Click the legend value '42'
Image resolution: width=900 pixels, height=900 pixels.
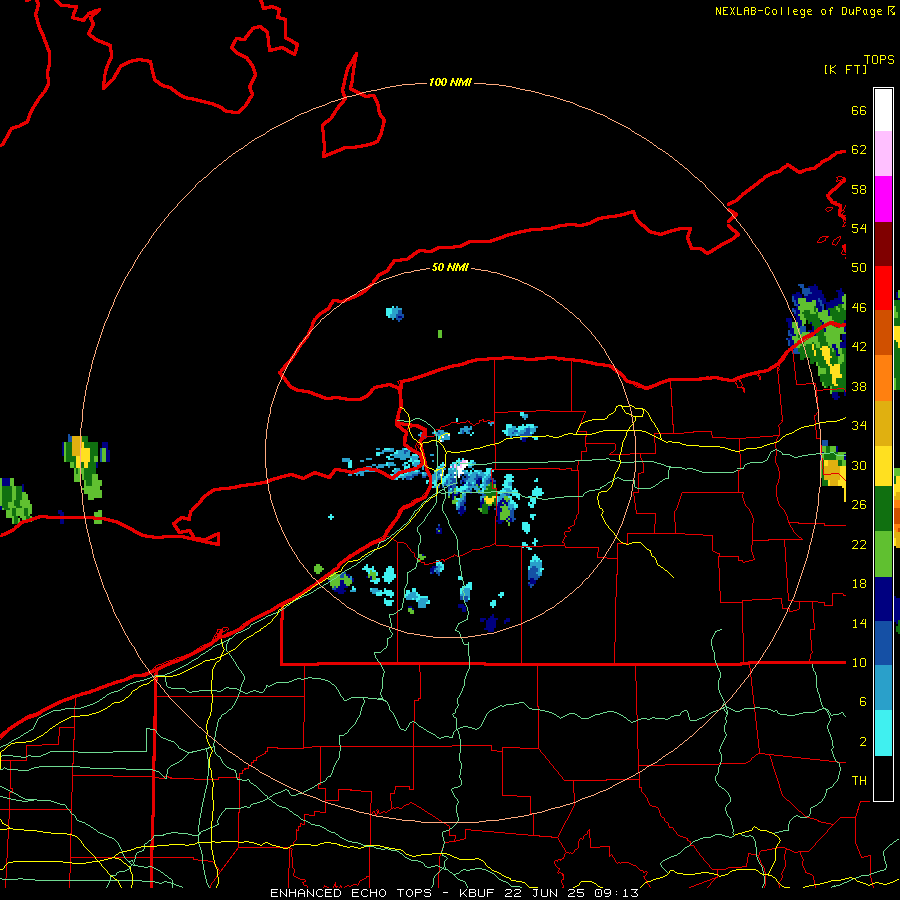click(x=859, y=346)
